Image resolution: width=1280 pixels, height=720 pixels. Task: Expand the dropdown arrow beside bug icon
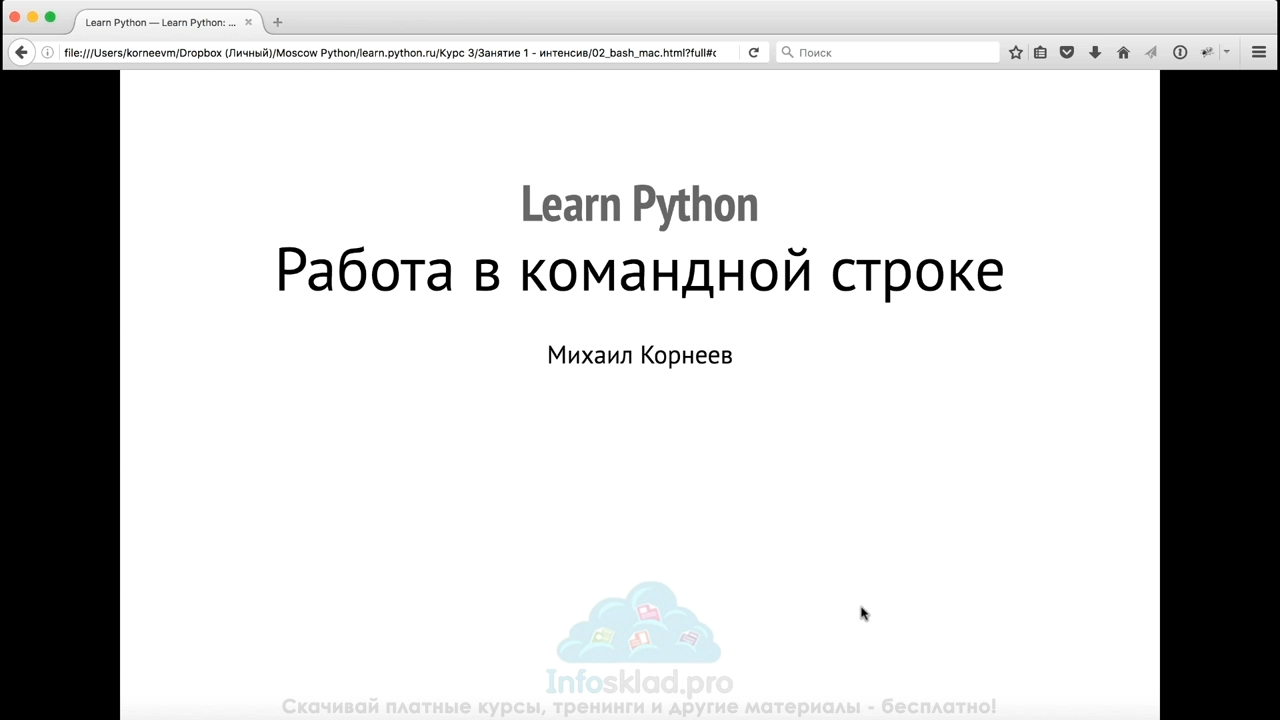tap(1227, 52)
